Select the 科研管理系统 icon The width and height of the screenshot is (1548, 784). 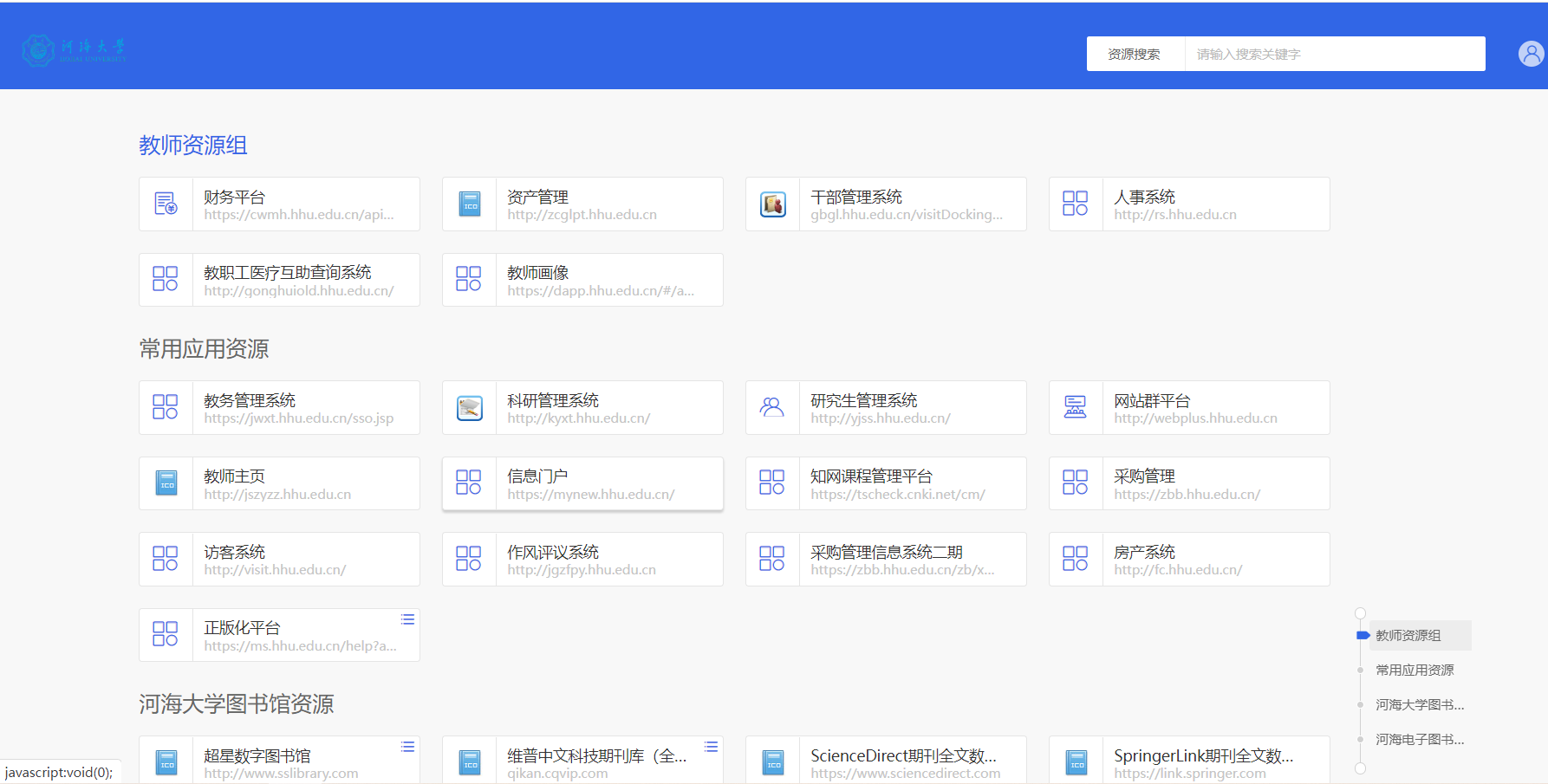click(x=469, y=408)
